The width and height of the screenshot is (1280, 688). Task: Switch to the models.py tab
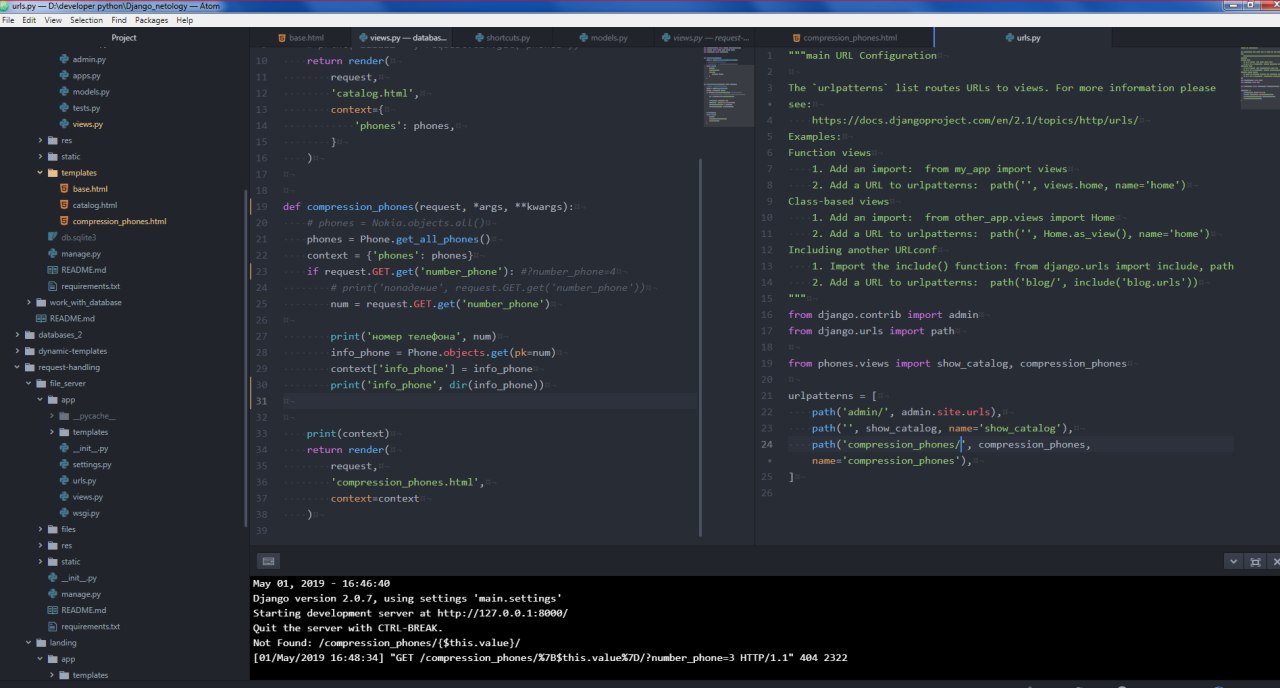point(602,38)
